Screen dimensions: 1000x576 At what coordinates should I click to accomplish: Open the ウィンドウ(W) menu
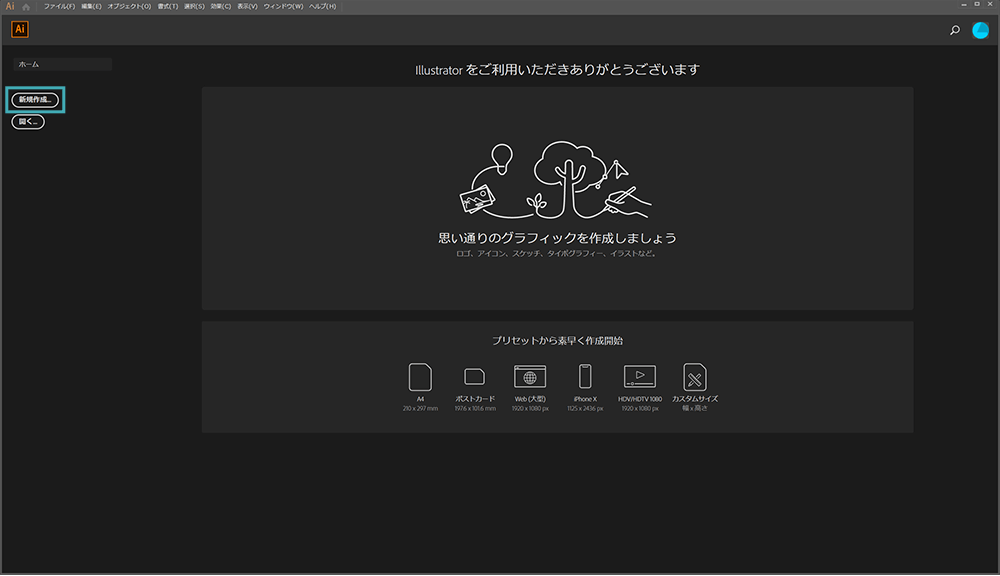pyautogui.click(x=283, y=6)
